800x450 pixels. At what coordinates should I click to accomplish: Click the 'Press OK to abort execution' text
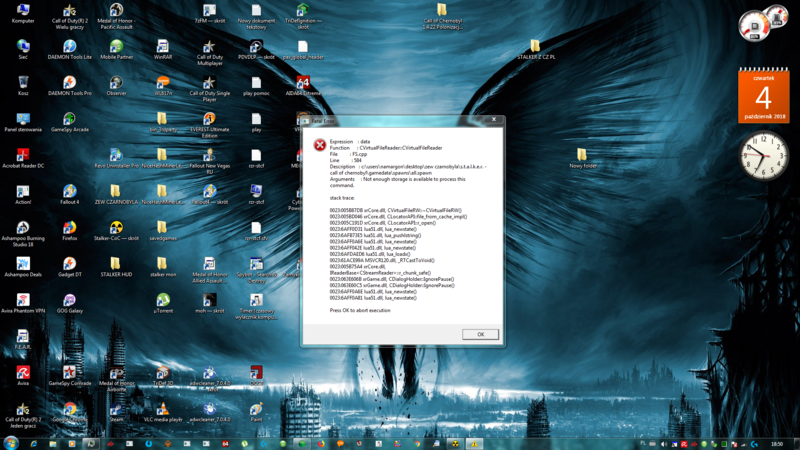click(360, 310)
